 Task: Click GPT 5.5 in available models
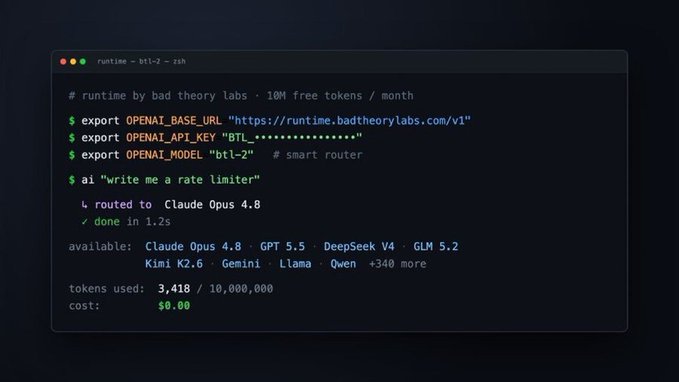pos(282,246)
